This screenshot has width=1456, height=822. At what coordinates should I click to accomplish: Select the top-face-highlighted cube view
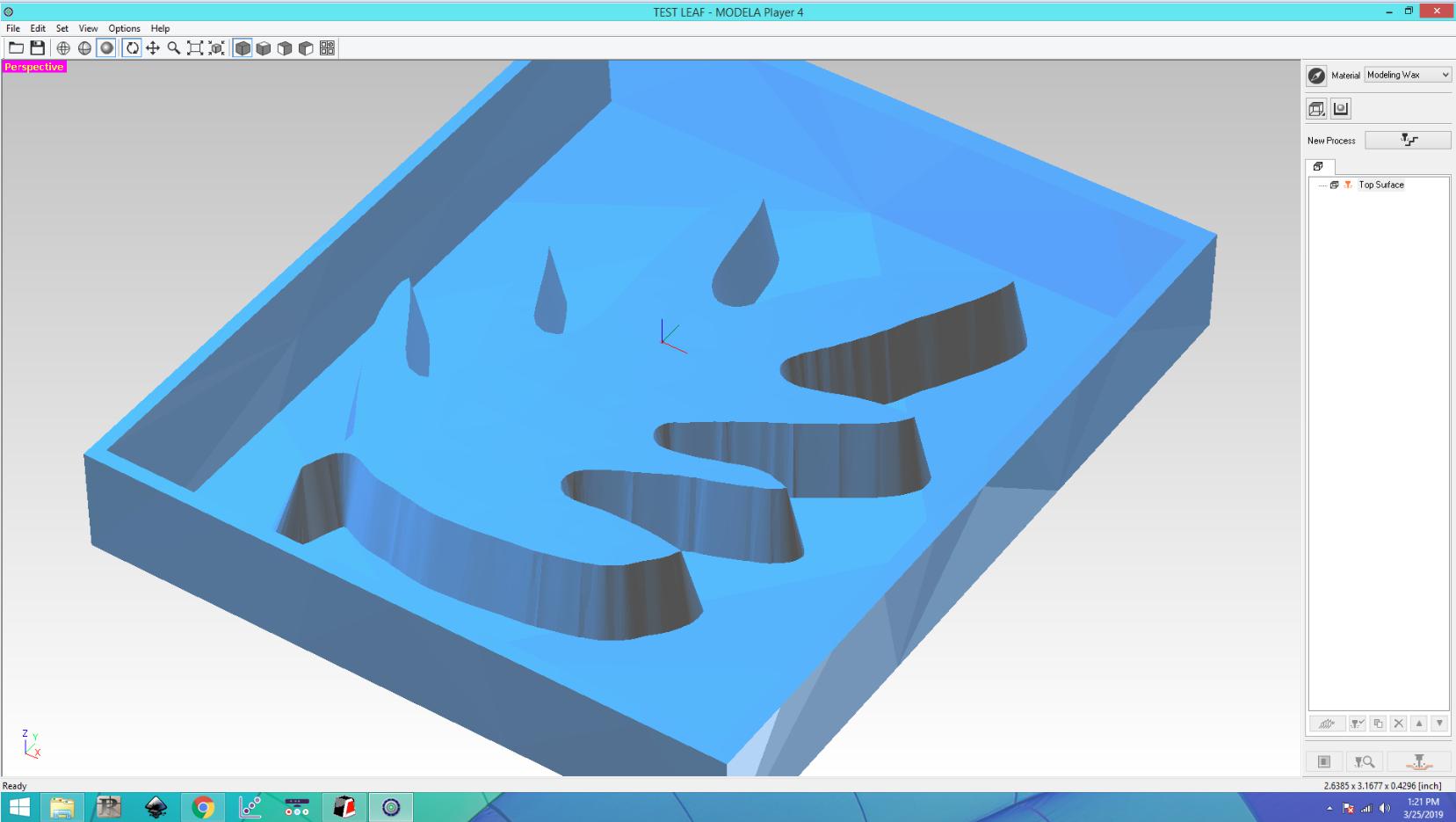264,48
